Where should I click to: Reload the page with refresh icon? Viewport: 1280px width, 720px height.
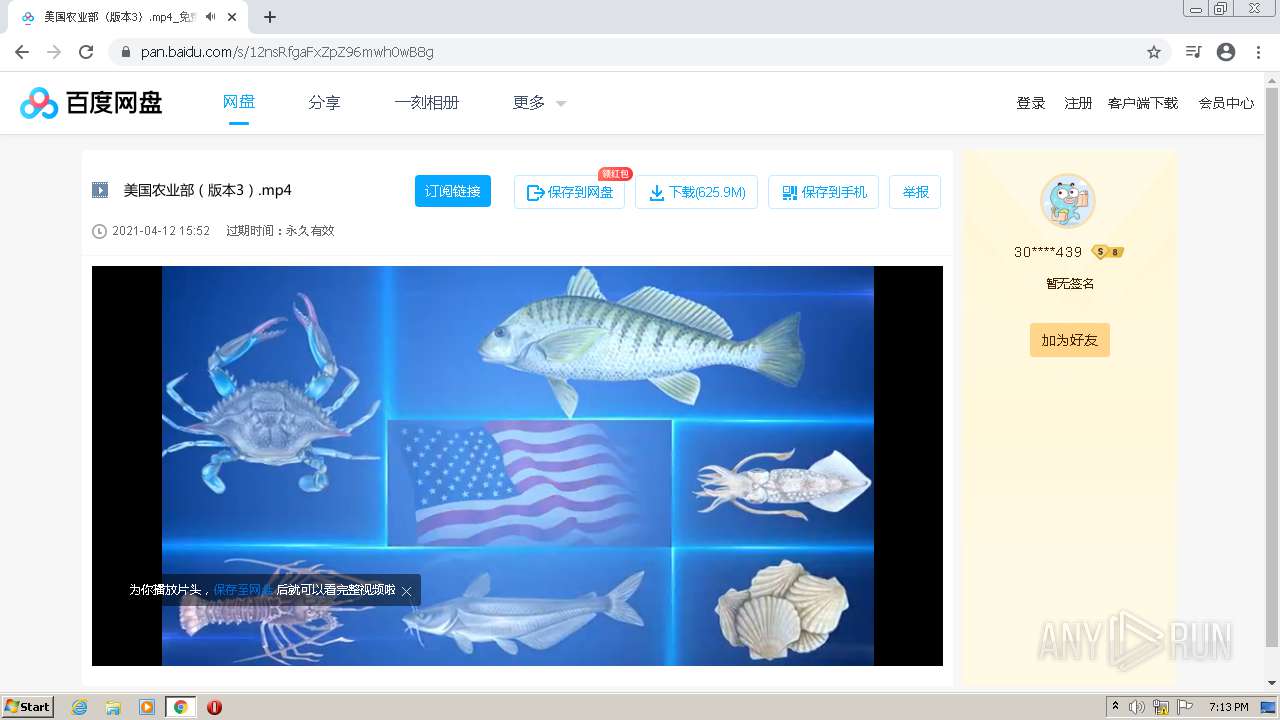click(x=86, y=52)
